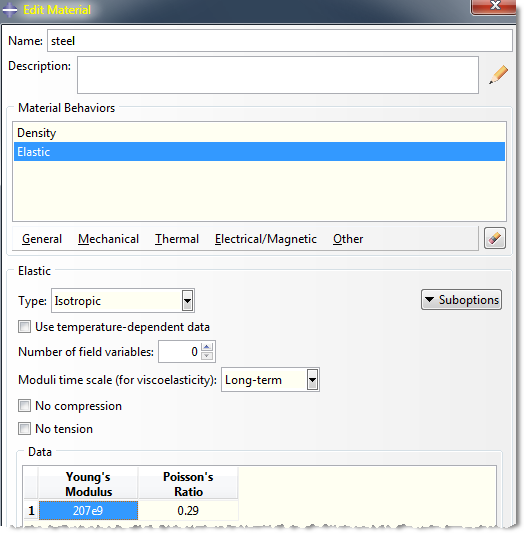
Task: Open the Thermal menu
Action: point(177,239)
